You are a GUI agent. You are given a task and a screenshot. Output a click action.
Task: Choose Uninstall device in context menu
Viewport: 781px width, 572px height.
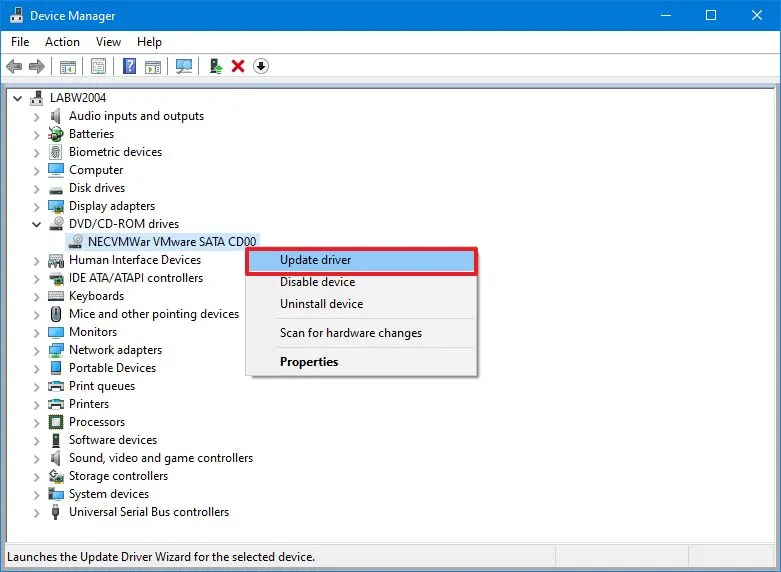coord(362,304)
